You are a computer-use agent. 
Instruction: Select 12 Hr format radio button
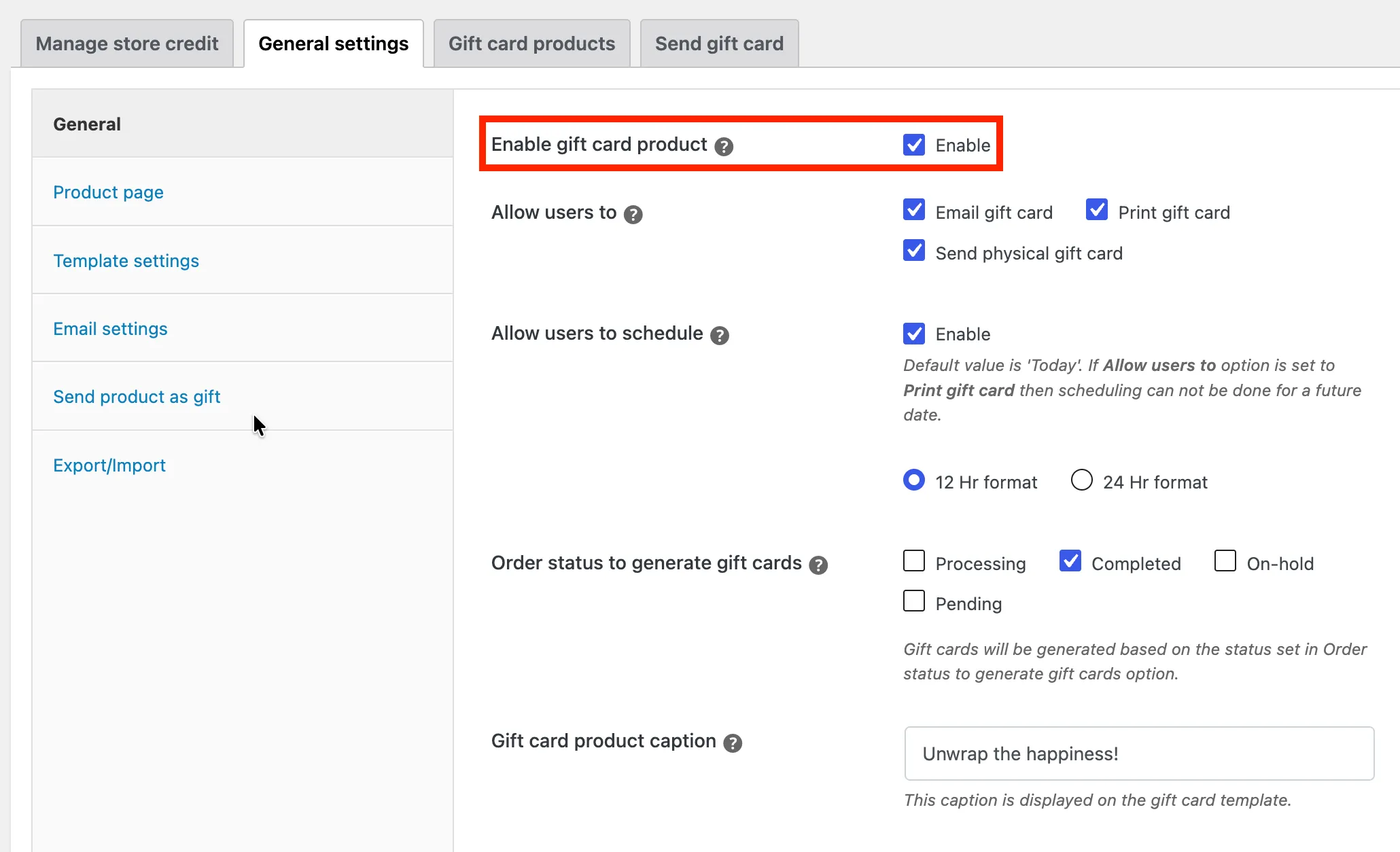(x=914, y=480)
